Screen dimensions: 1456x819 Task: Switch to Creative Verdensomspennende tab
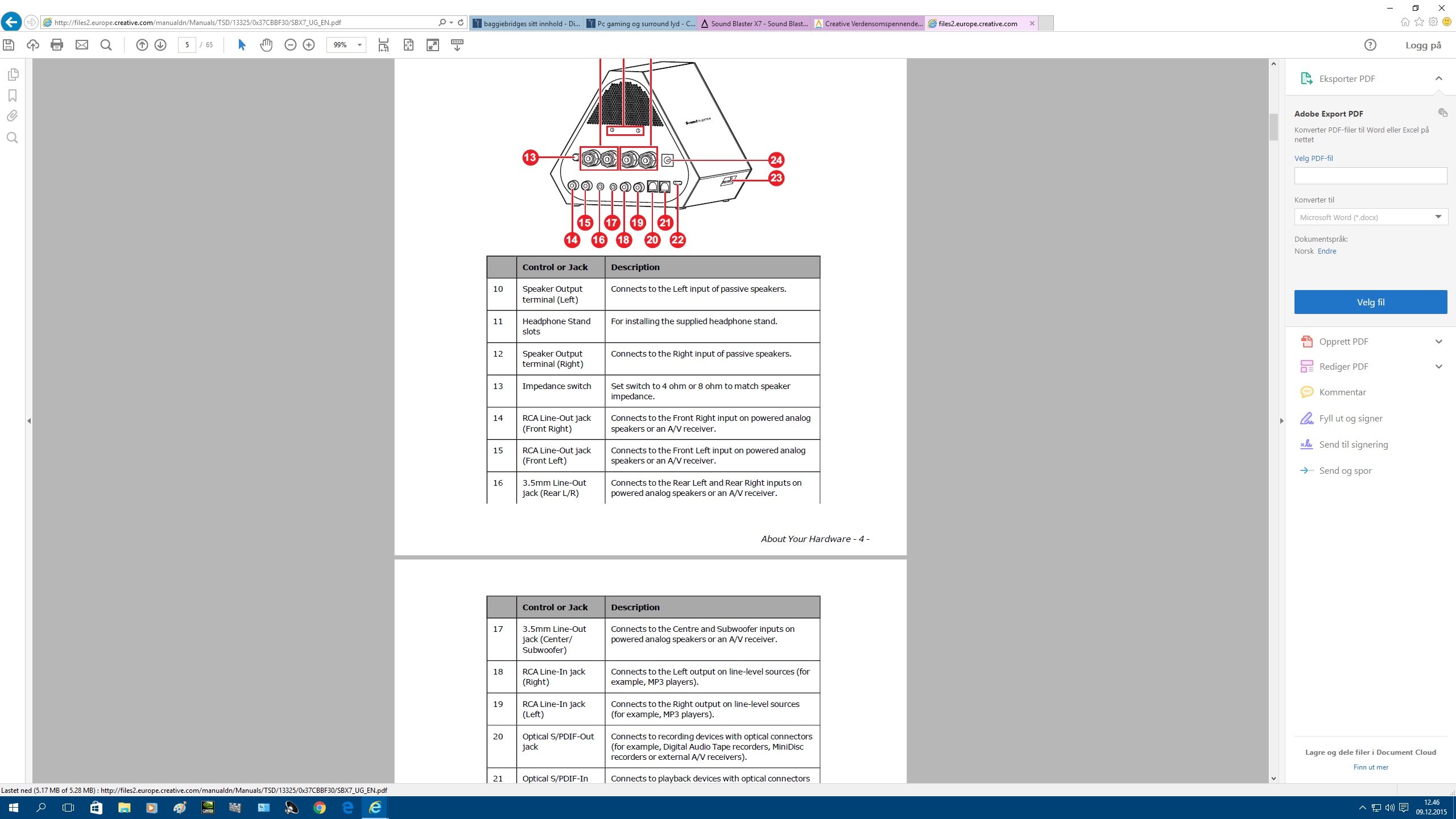tap(868, 23)
